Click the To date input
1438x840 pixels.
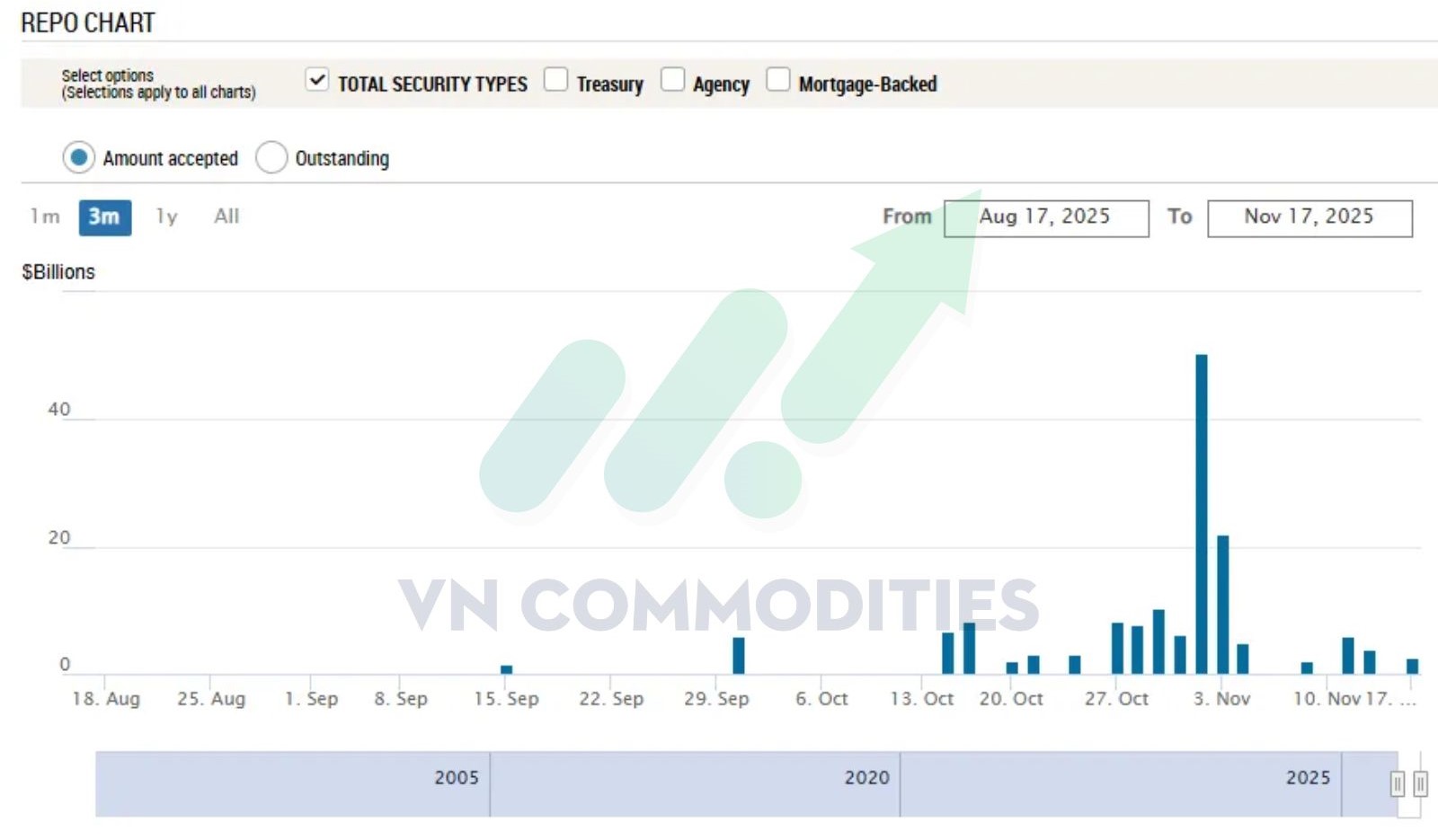(x=1309, y=218)
